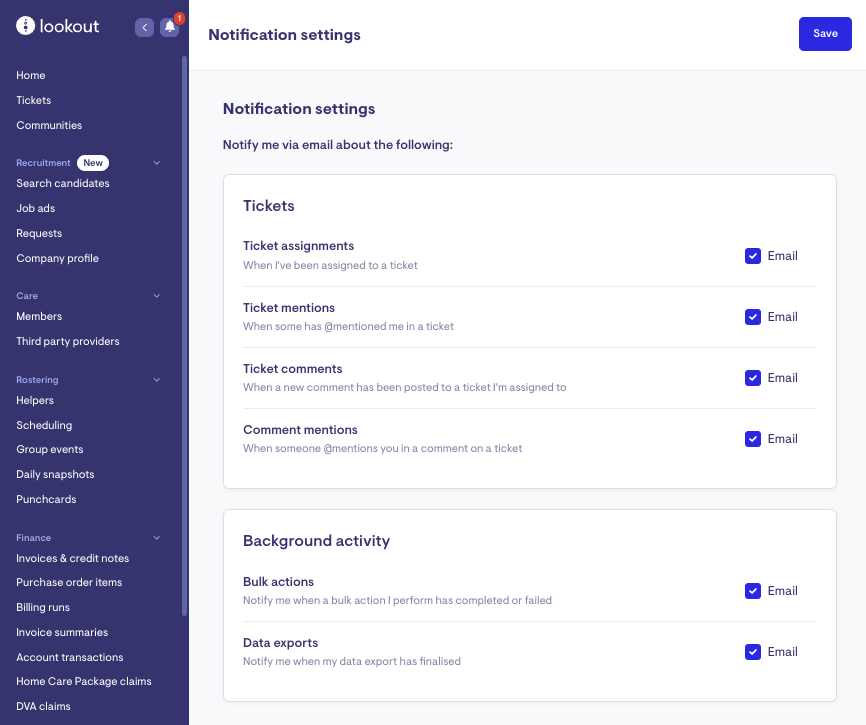Collapse the Recruitment section chevron
Image resolution: width=866 pixels, height=725 pixels.
(156, 163)
